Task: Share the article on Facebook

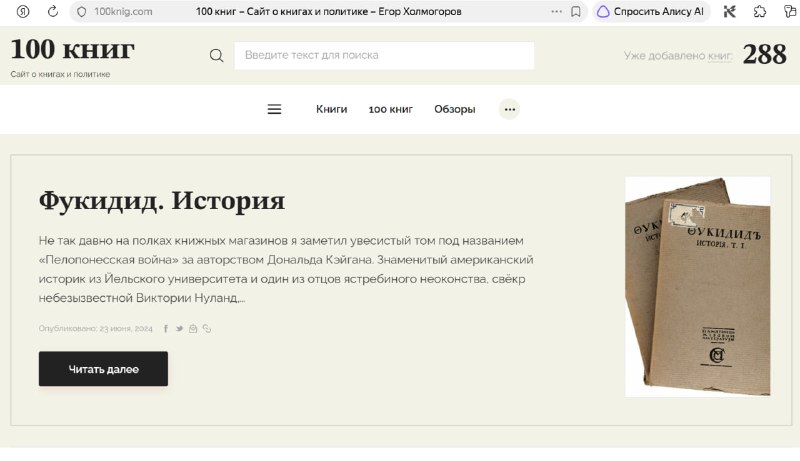Action: point(166,329)
